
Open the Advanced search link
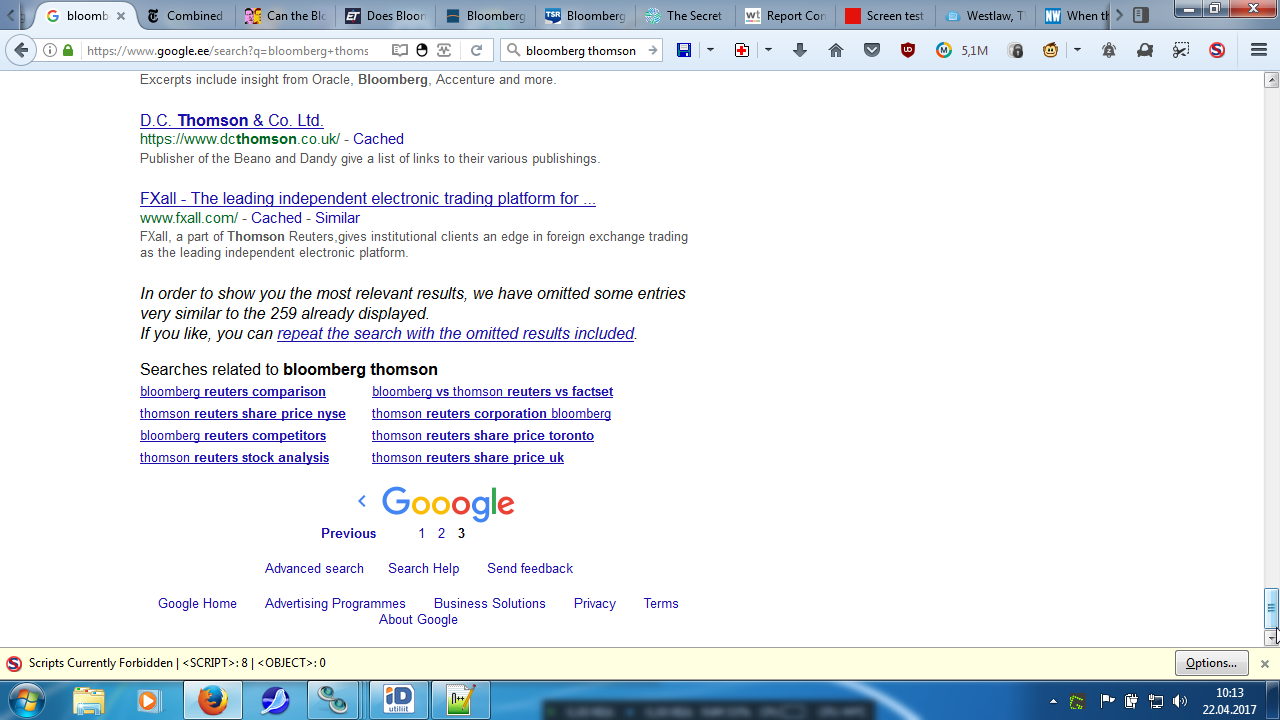(x=314, y=568)
